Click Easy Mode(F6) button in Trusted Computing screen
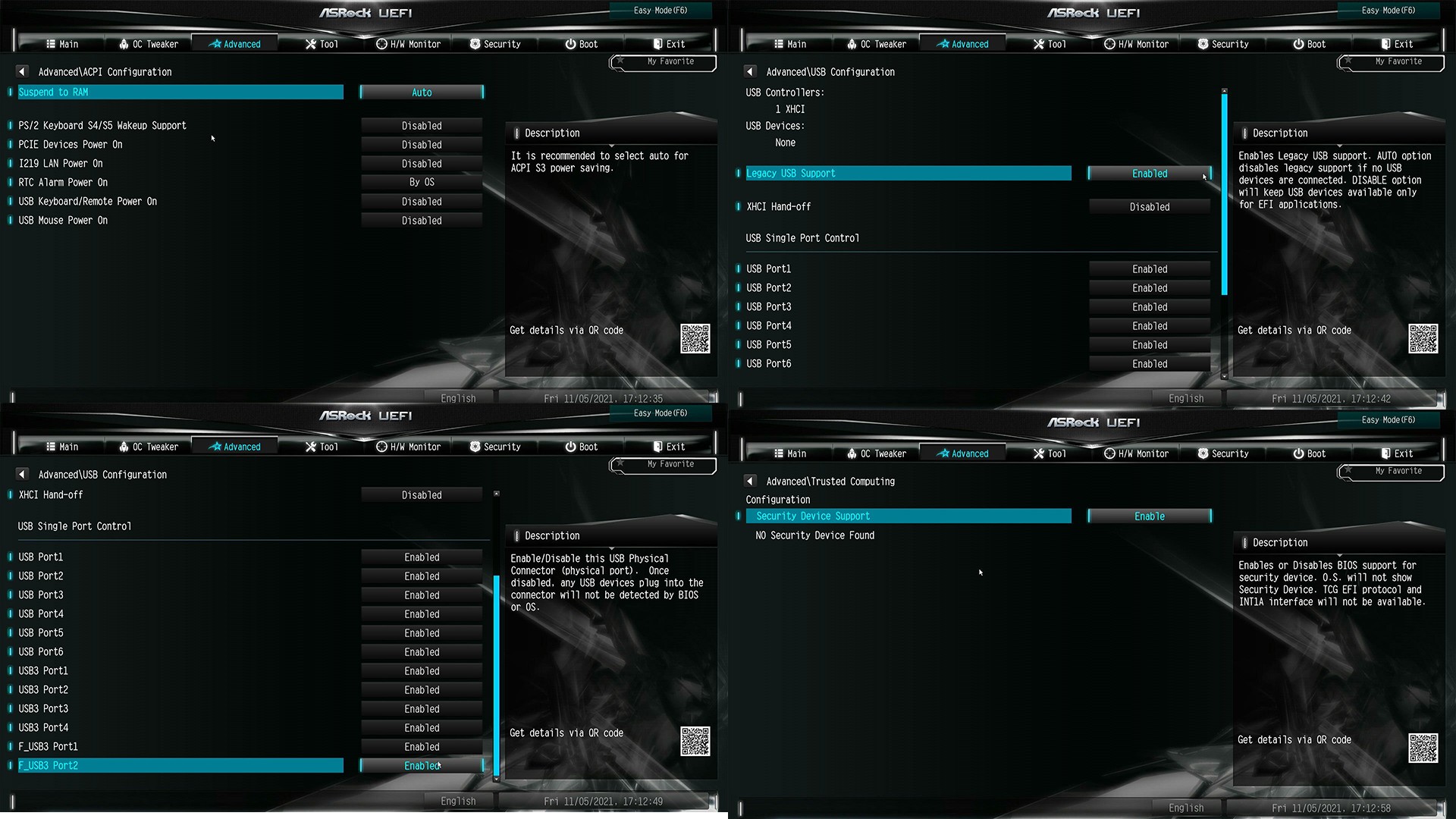The height and width of the screenshot is (819, 1456). [x=1388, y=419]
